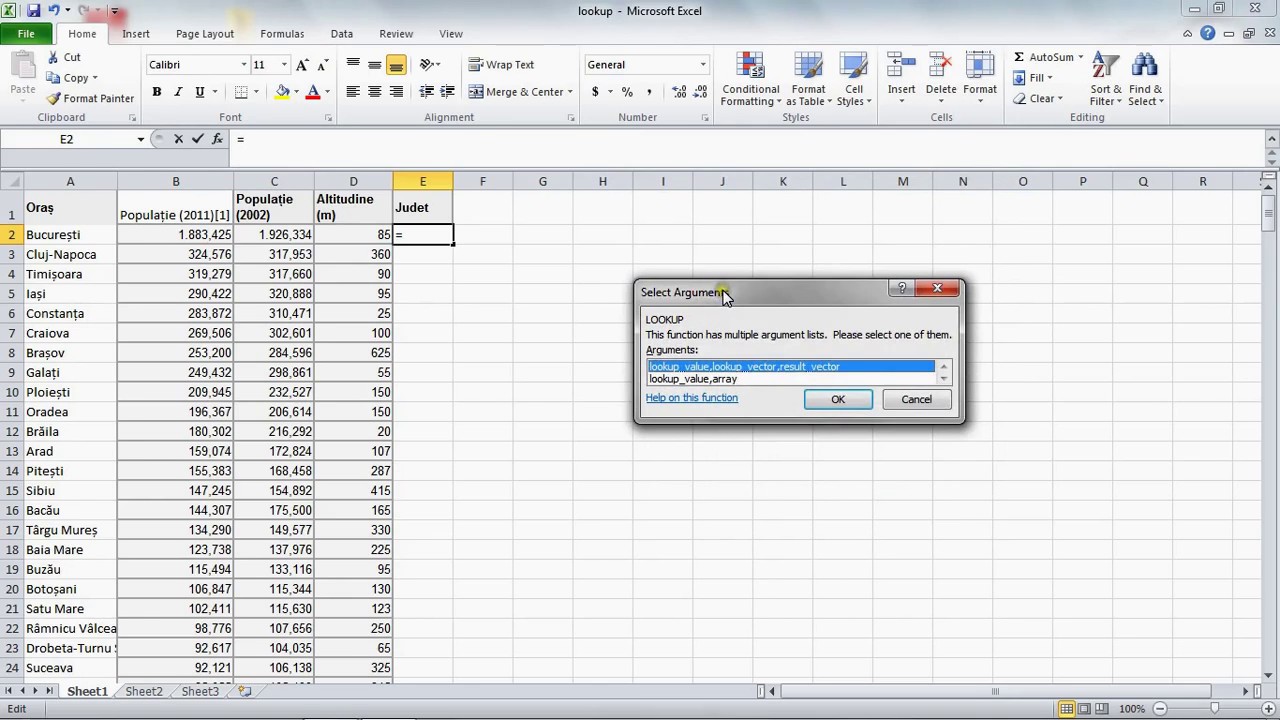Viewport: 1280px width, 720px height.
Task: Switch to Sheet2 tab
Action: (x=144, y=691)
